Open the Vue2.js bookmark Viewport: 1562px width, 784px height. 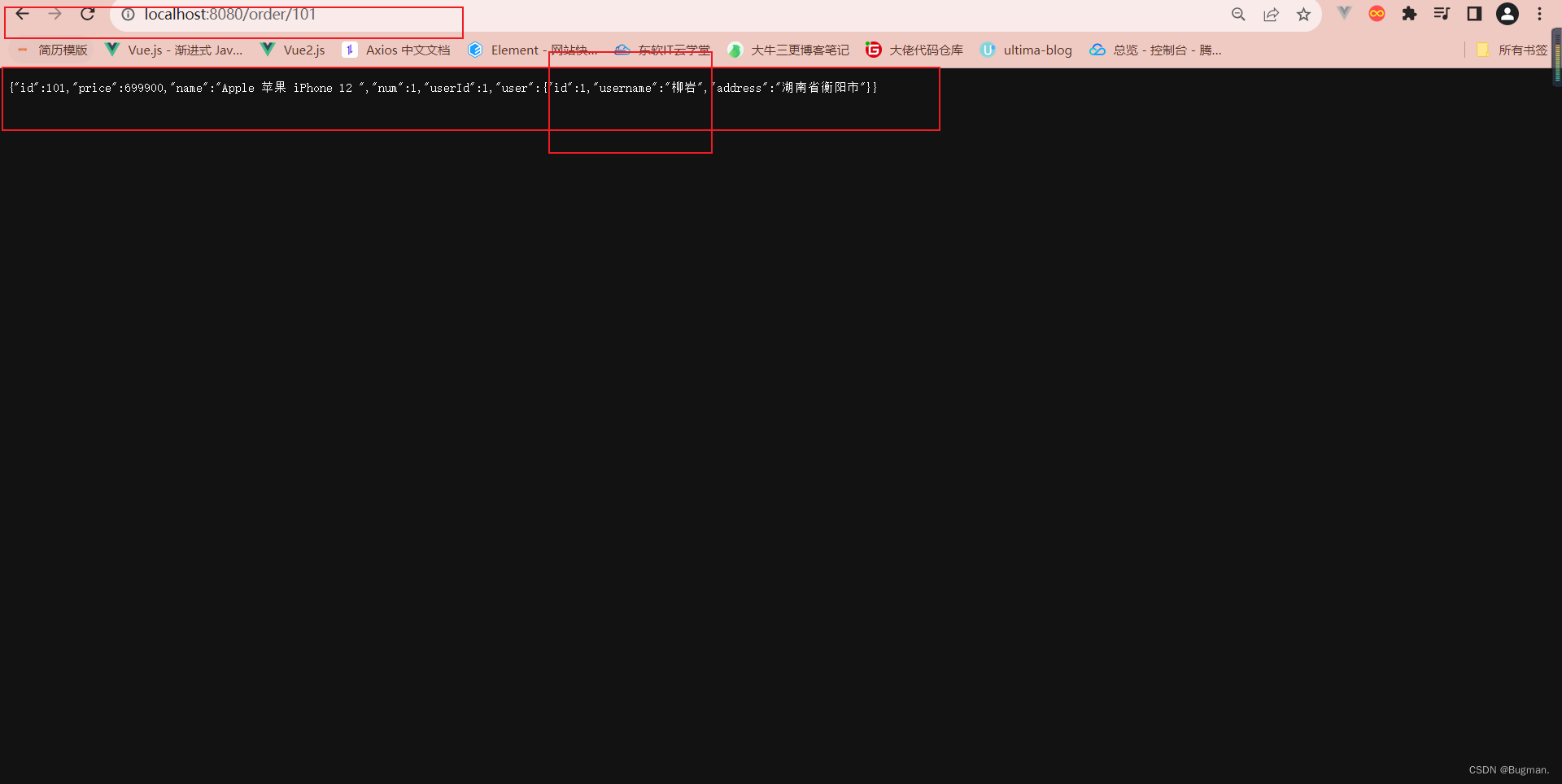pos(293,50)
